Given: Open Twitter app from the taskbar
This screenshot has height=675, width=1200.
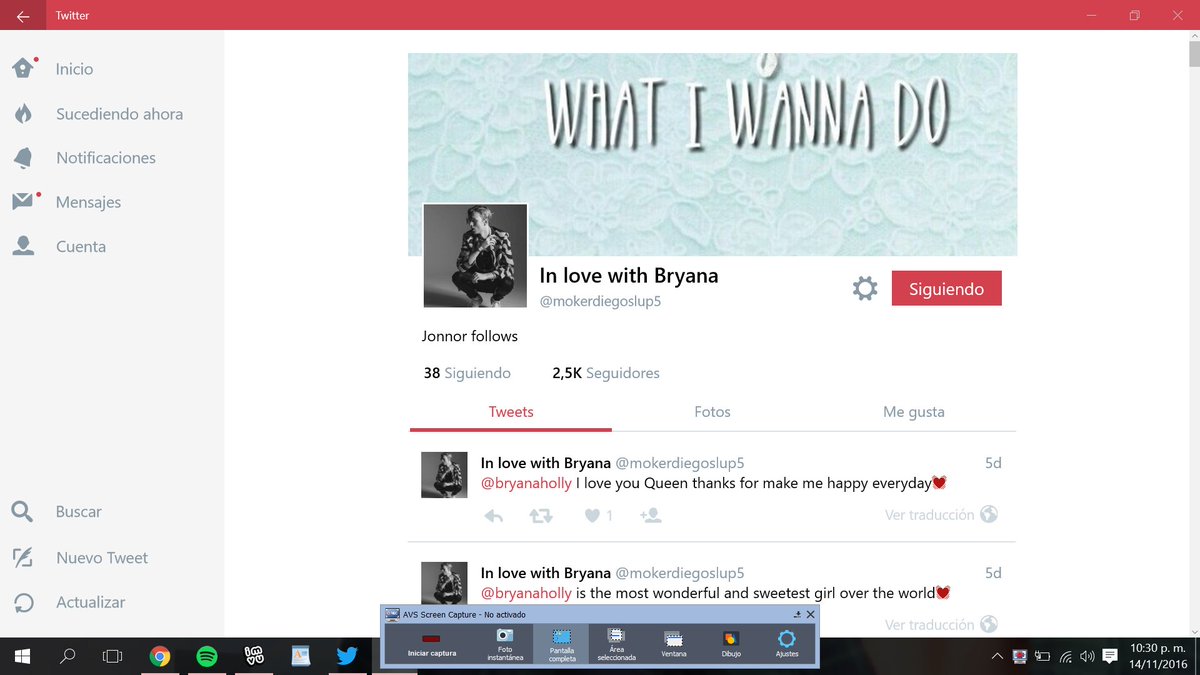Looking at the screenshot, I should (x=347, y=657).
